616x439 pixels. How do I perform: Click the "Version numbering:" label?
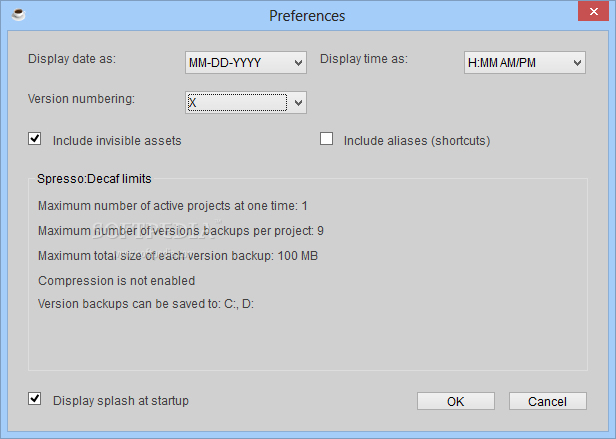coord(83,98)
